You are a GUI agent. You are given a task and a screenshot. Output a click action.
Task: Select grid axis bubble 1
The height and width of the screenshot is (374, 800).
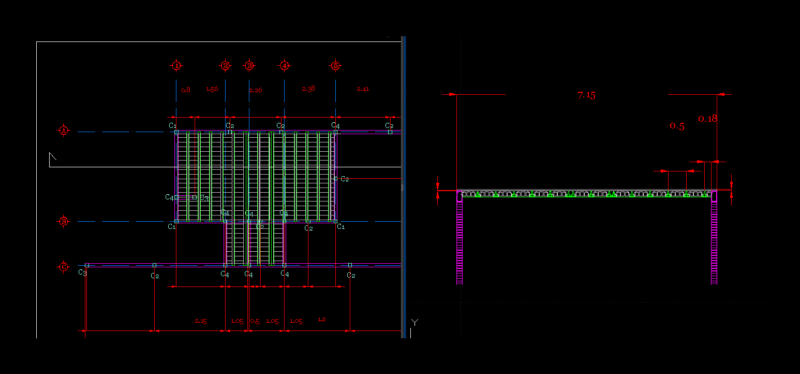(176, 66)
